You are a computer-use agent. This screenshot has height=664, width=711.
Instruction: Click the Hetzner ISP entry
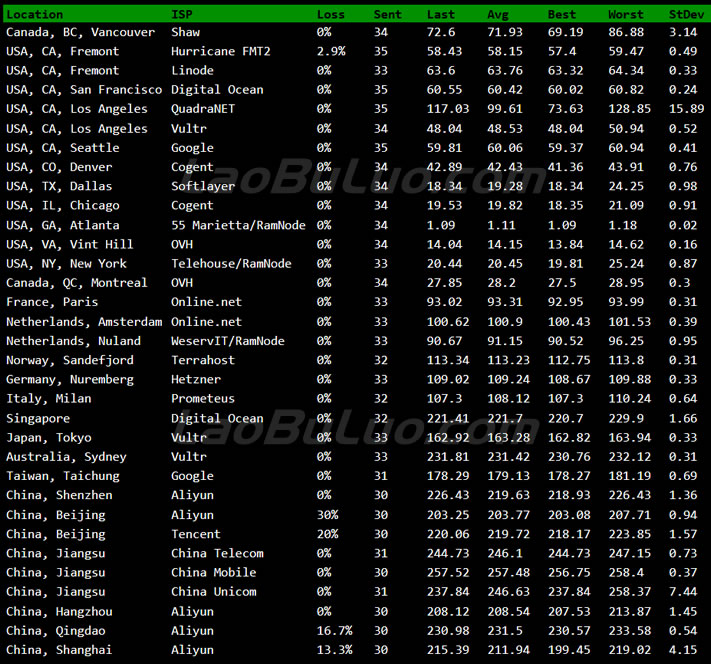tap(196, 379)
